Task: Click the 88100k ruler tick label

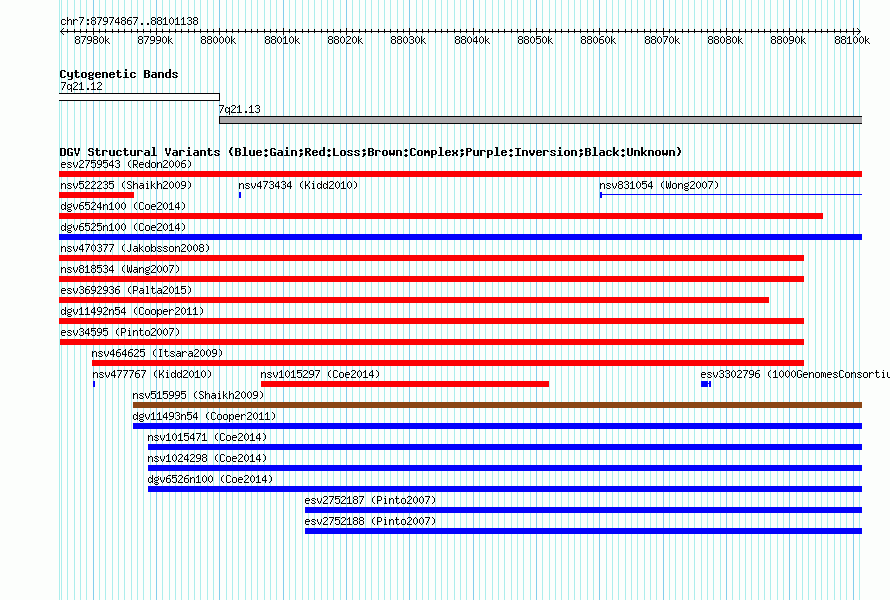Action: tap(851, 40)
